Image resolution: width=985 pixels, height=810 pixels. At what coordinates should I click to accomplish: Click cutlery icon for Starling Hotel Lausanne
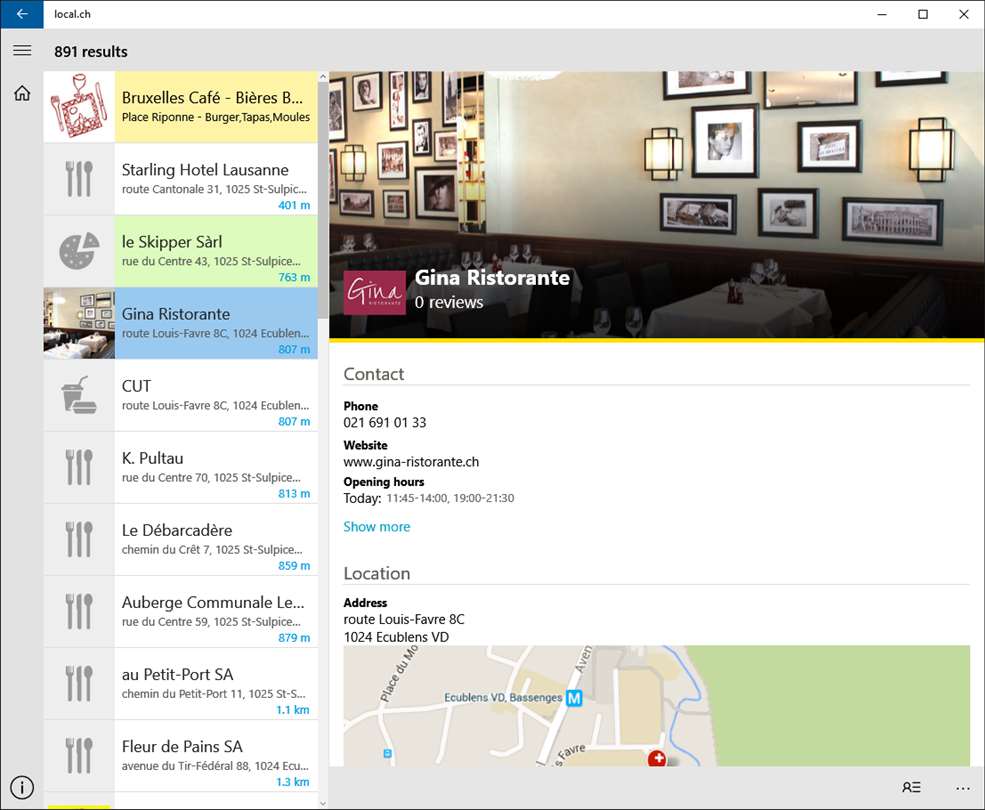pyautogui.click(x=79, y=179)
